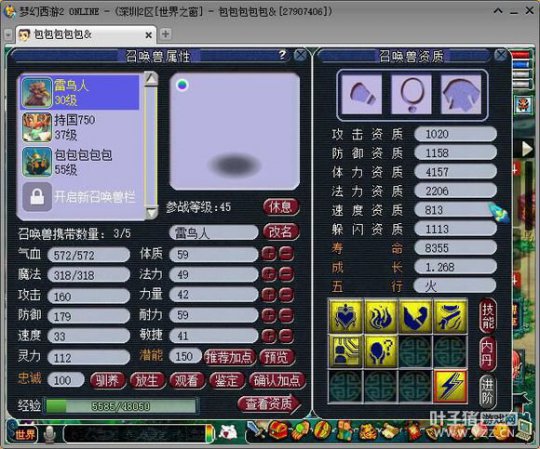
Task: Open the pet armor equipment slot
Action: [x=461, y=94]
